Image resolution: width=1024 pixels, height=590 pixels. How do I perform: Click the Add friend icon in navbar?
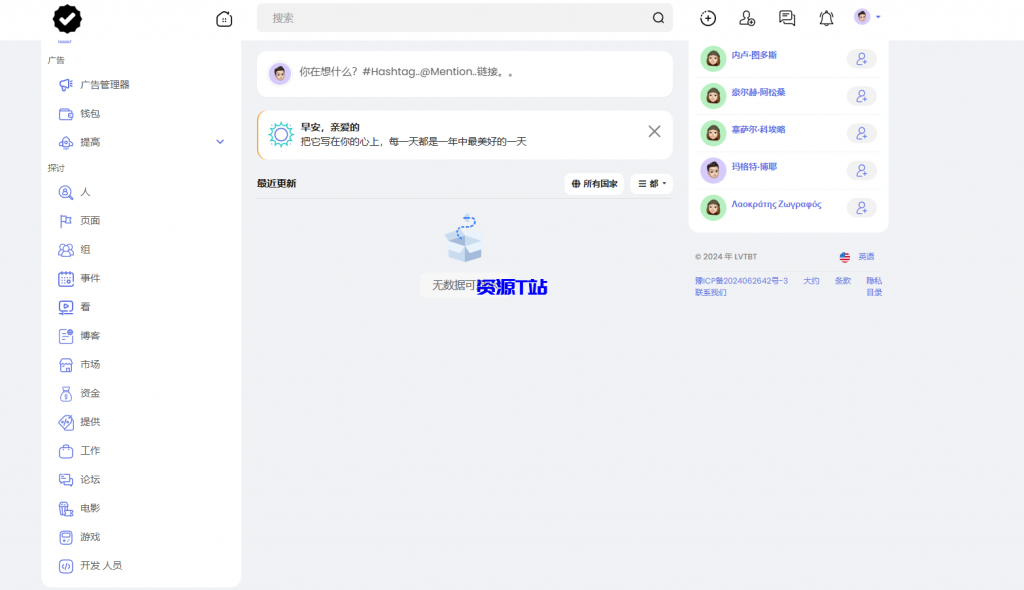747,18
